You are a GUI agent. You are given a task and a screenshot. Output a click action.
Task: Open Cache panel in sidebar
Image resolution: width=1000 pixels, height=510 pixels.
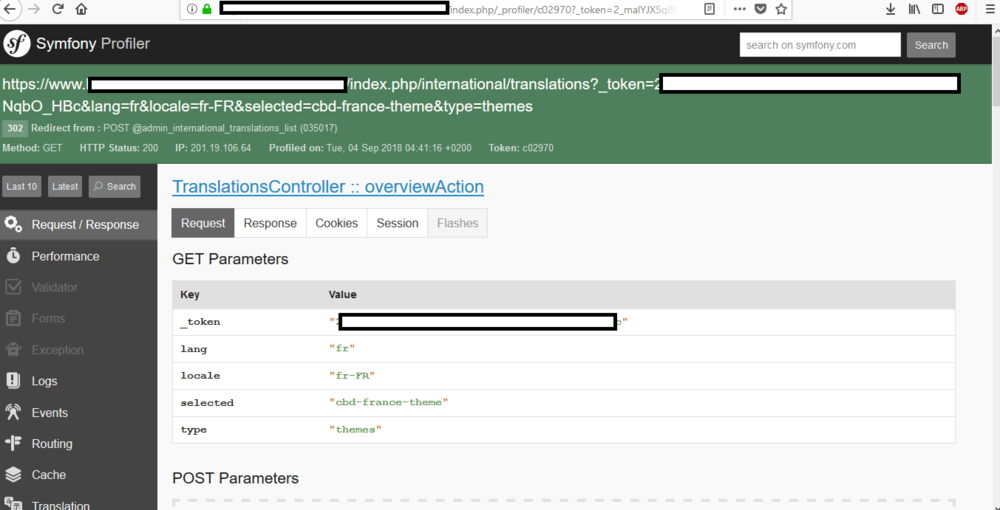tap(78, 475)
